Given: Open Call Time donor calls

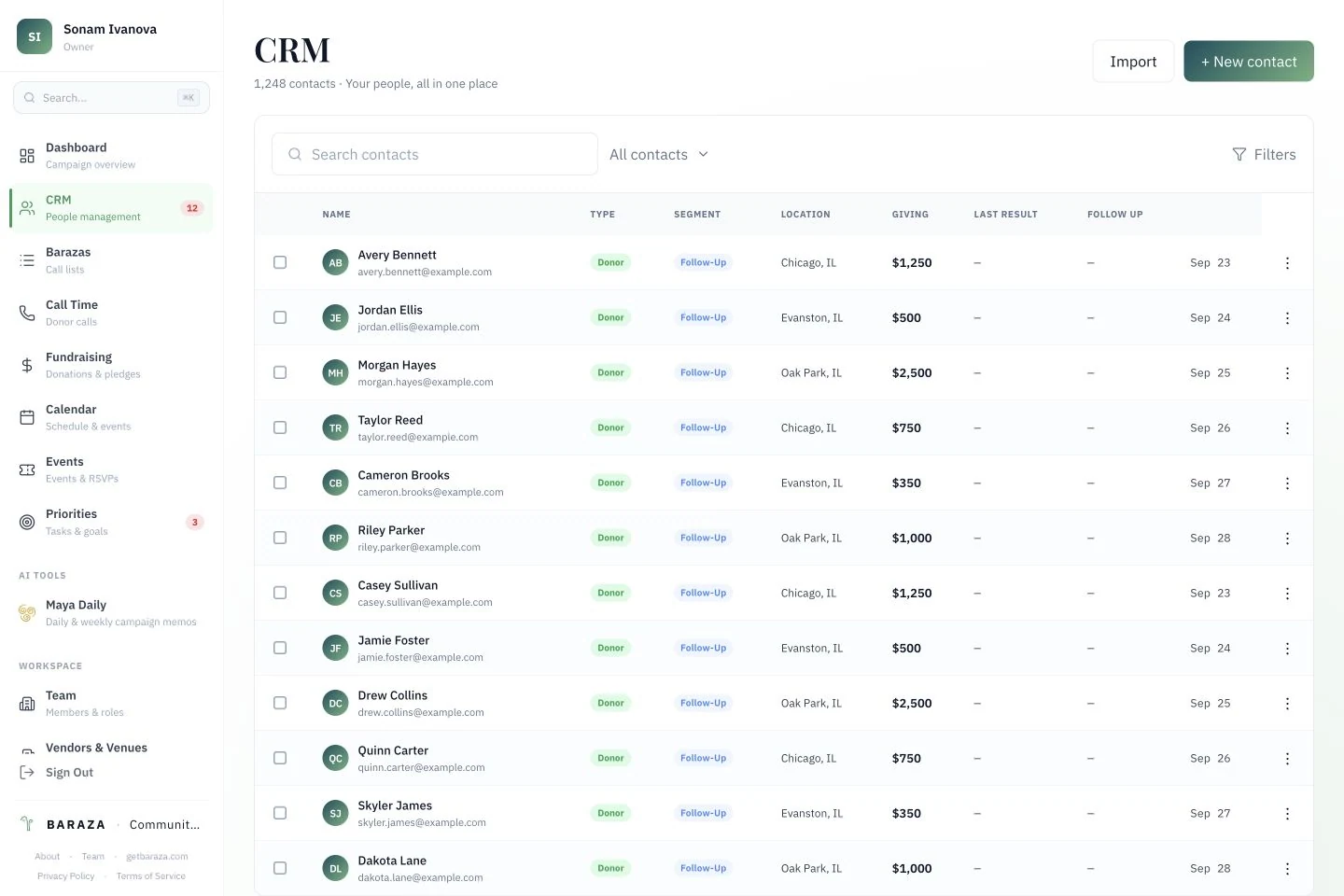Looking at the screenshot, I should click(111, 313).
